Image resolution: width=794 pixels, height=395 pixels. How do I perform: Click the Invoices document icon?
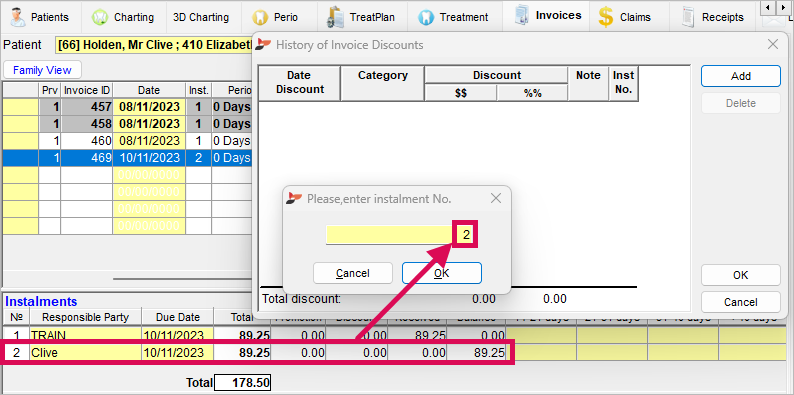522,15
